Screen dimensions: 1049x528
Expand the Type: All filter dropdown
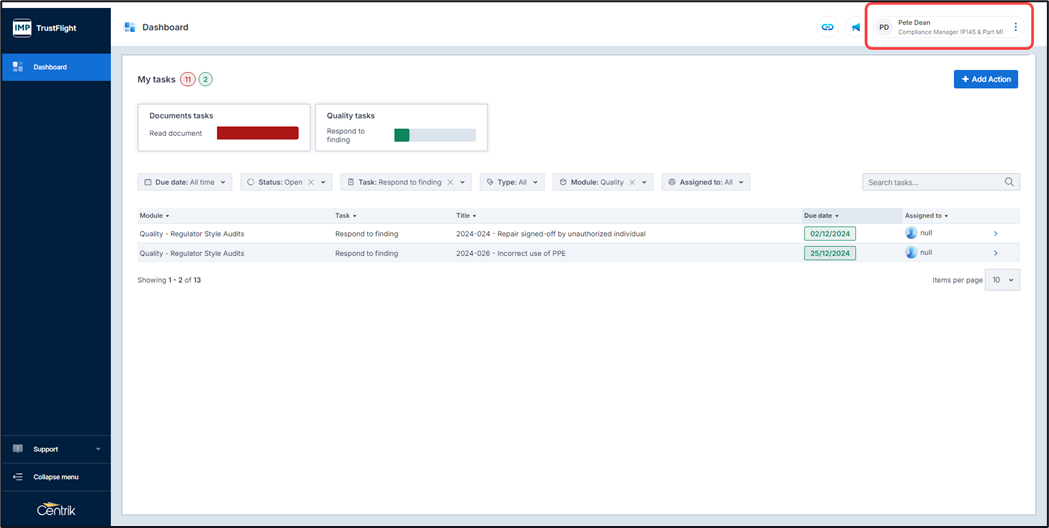click(x=513, y=182)
